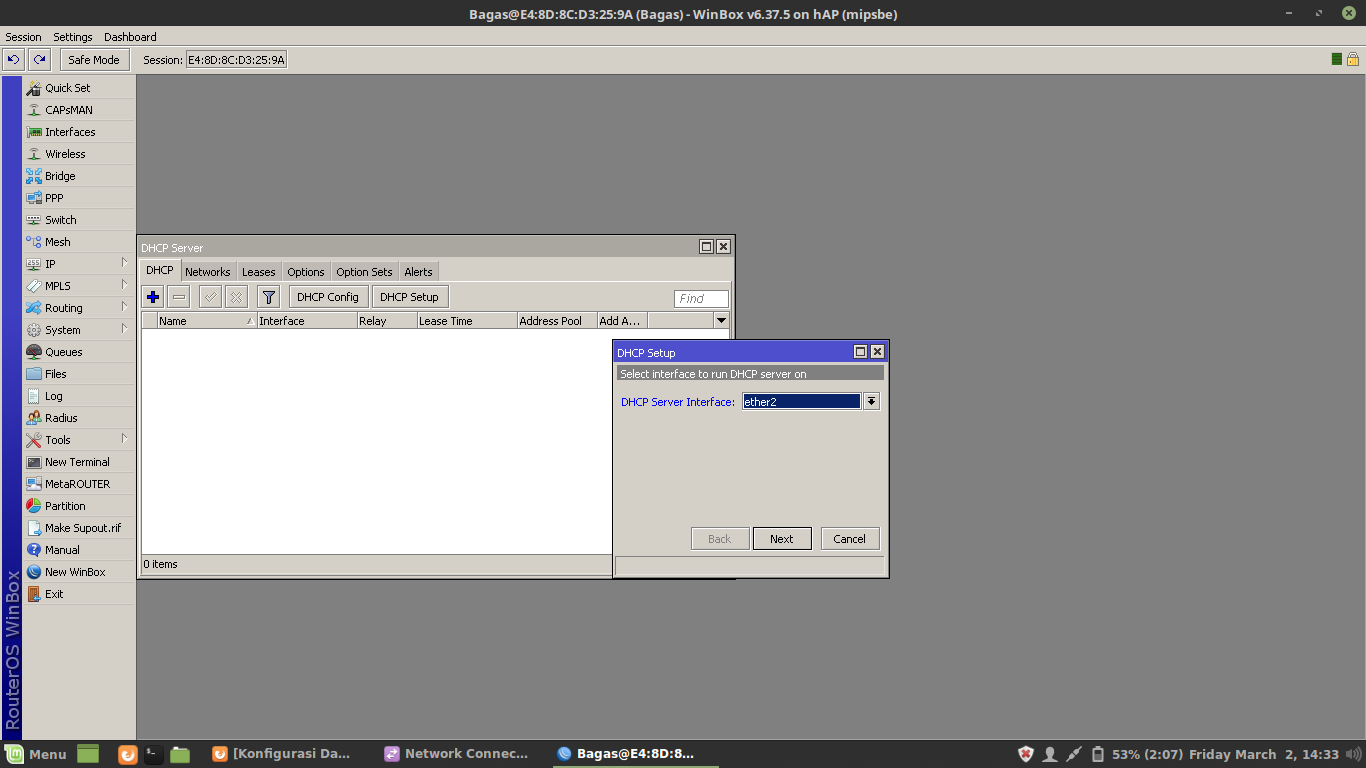Click the ether2 interface field
The image size is (1366, 768).
[x=801, y=401]
